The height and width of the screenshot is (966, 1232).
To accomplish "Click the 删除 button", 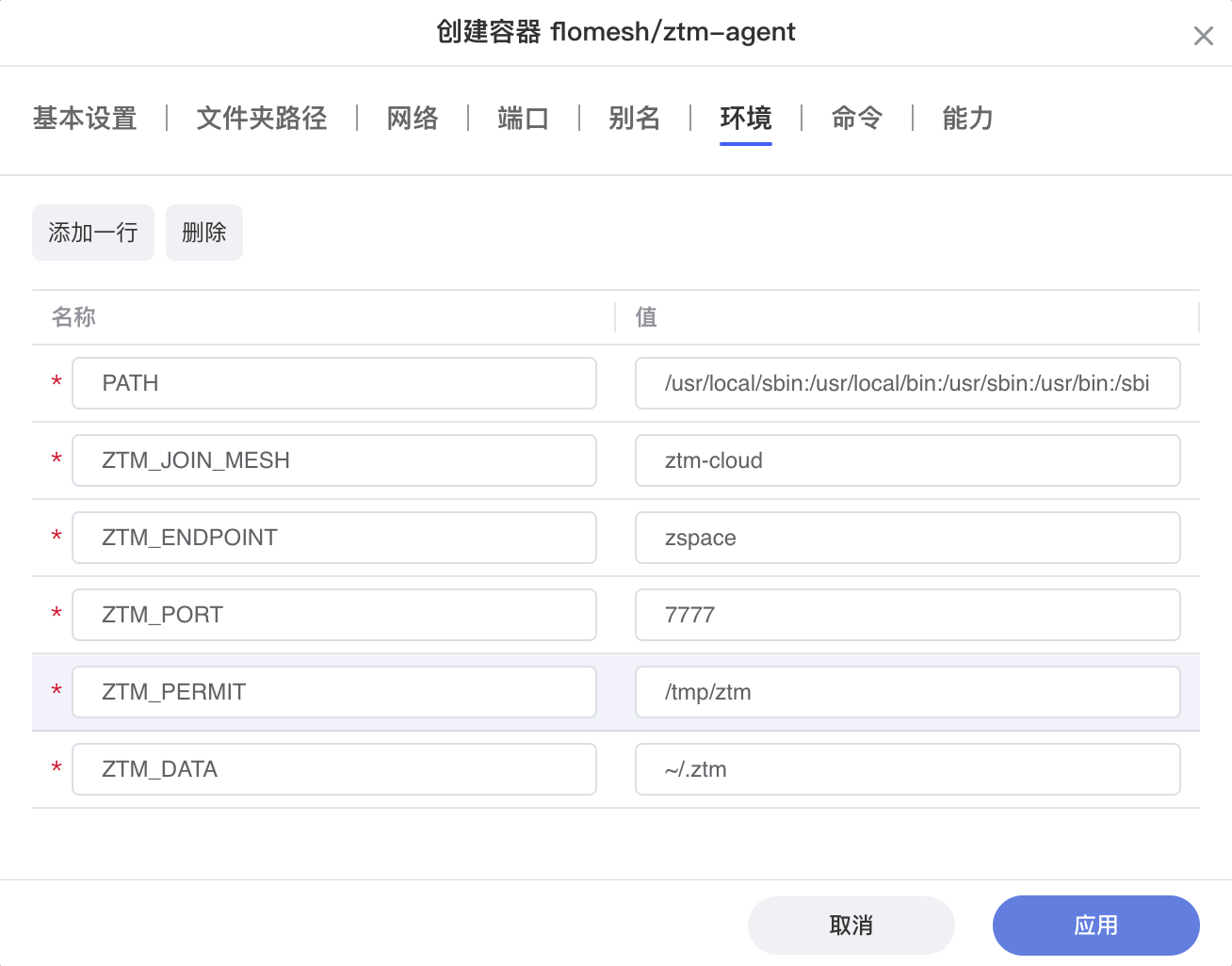I will (203, 233).
